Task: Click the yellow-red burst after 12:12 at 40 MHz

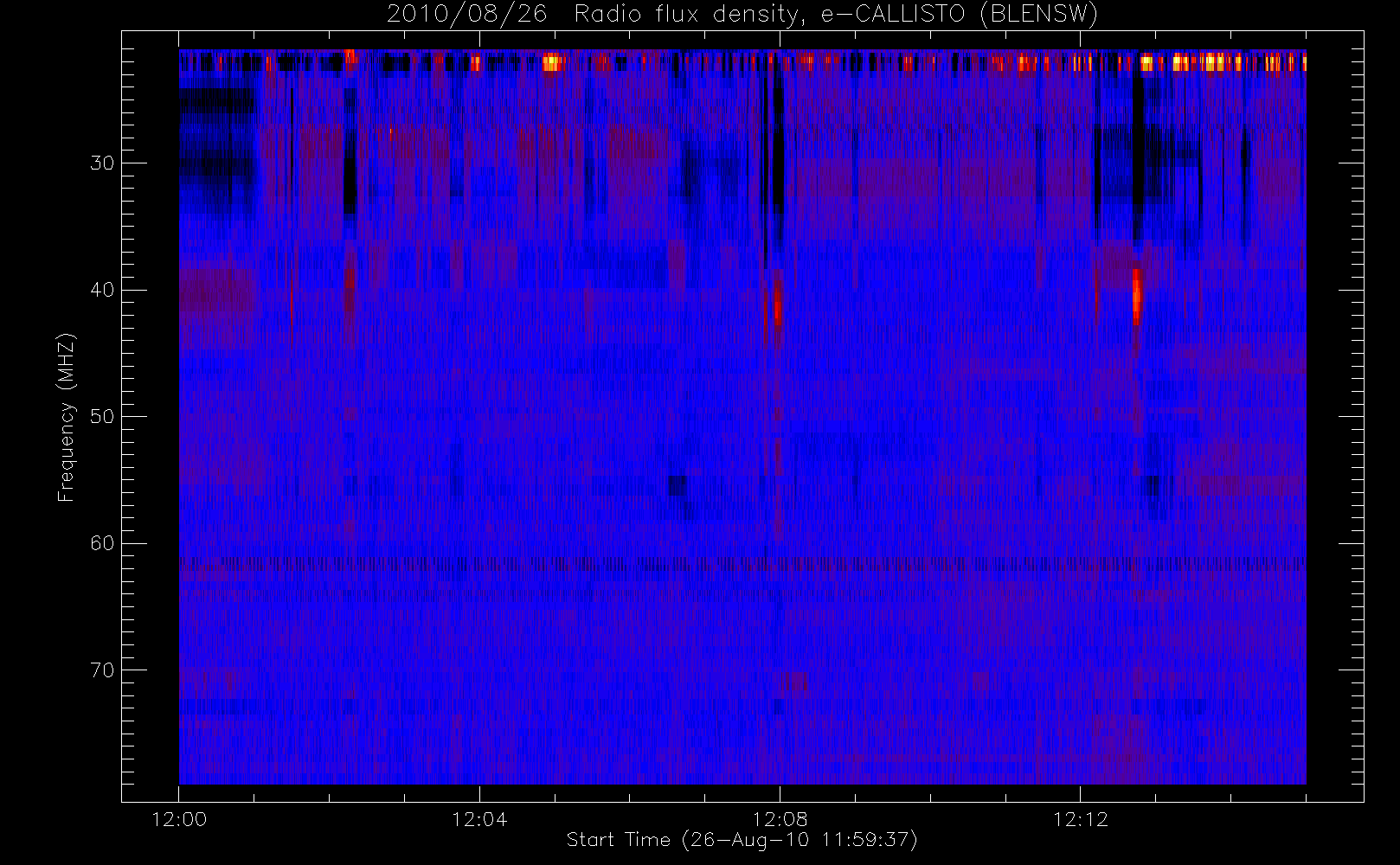Action: point(1137,298)
